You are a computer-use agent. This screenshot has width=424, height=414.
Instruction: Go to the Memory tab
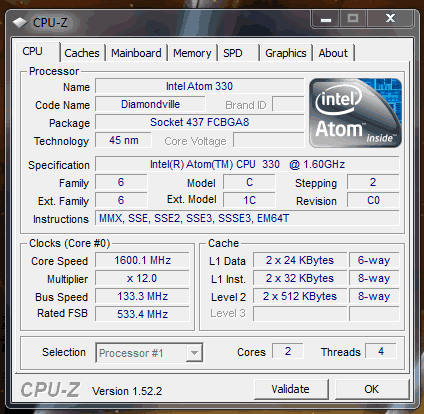192,53
